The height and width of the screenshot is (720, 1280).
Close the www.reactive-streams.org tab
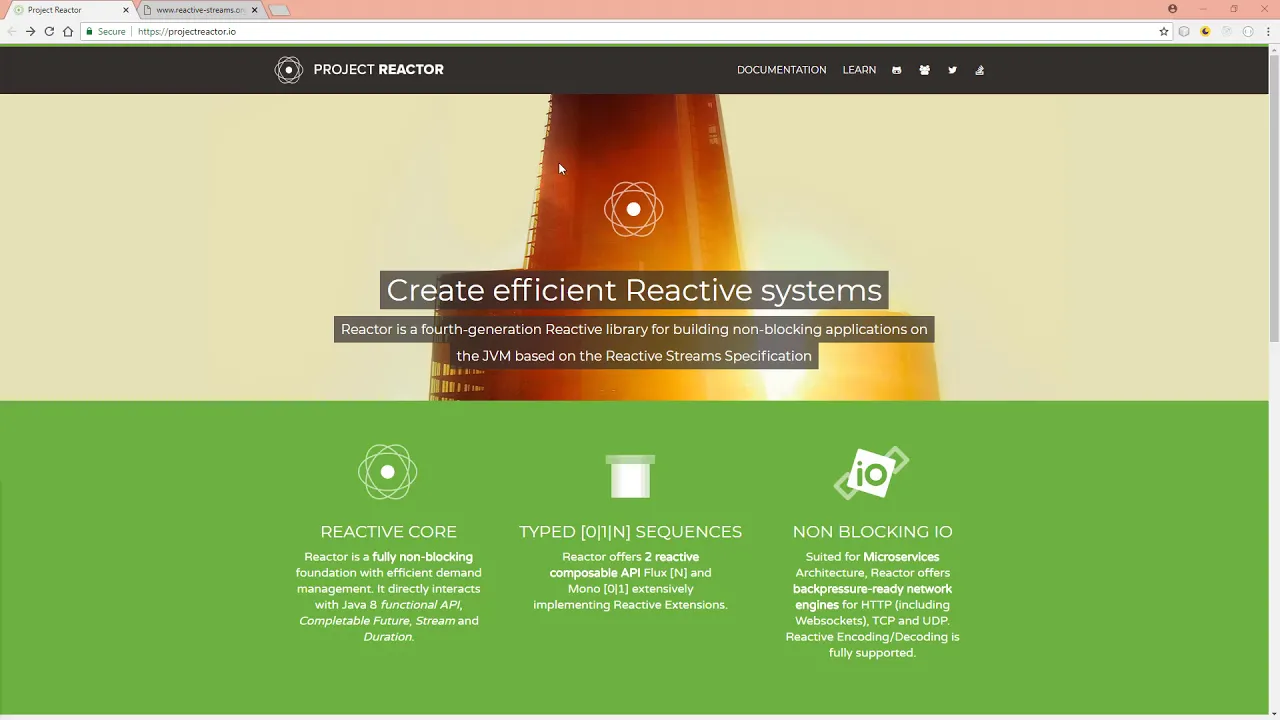(254, 10)
